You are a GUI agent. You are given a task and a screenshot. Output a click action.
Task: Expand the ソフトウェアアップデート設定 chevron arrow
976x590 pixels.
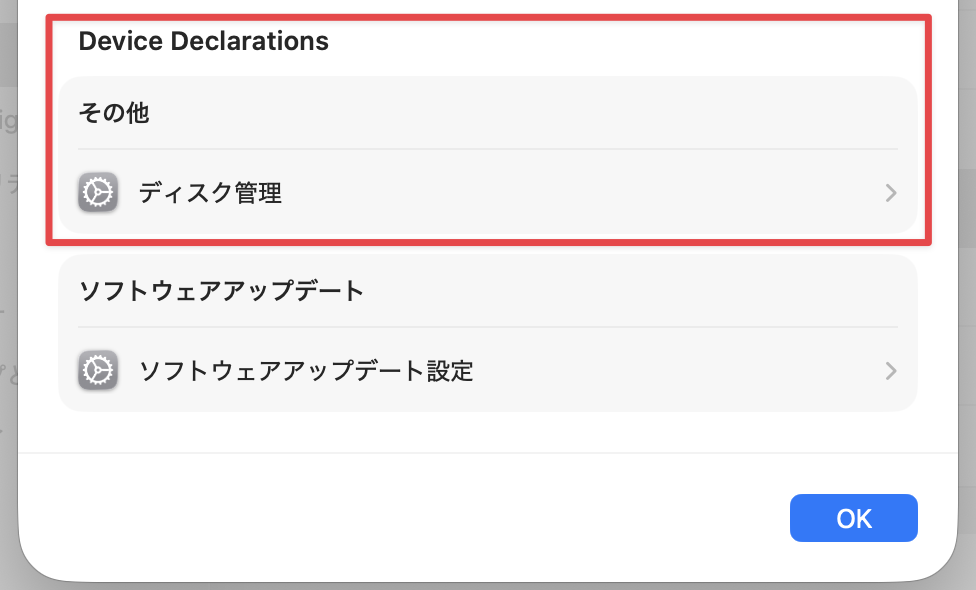point(891,371)
